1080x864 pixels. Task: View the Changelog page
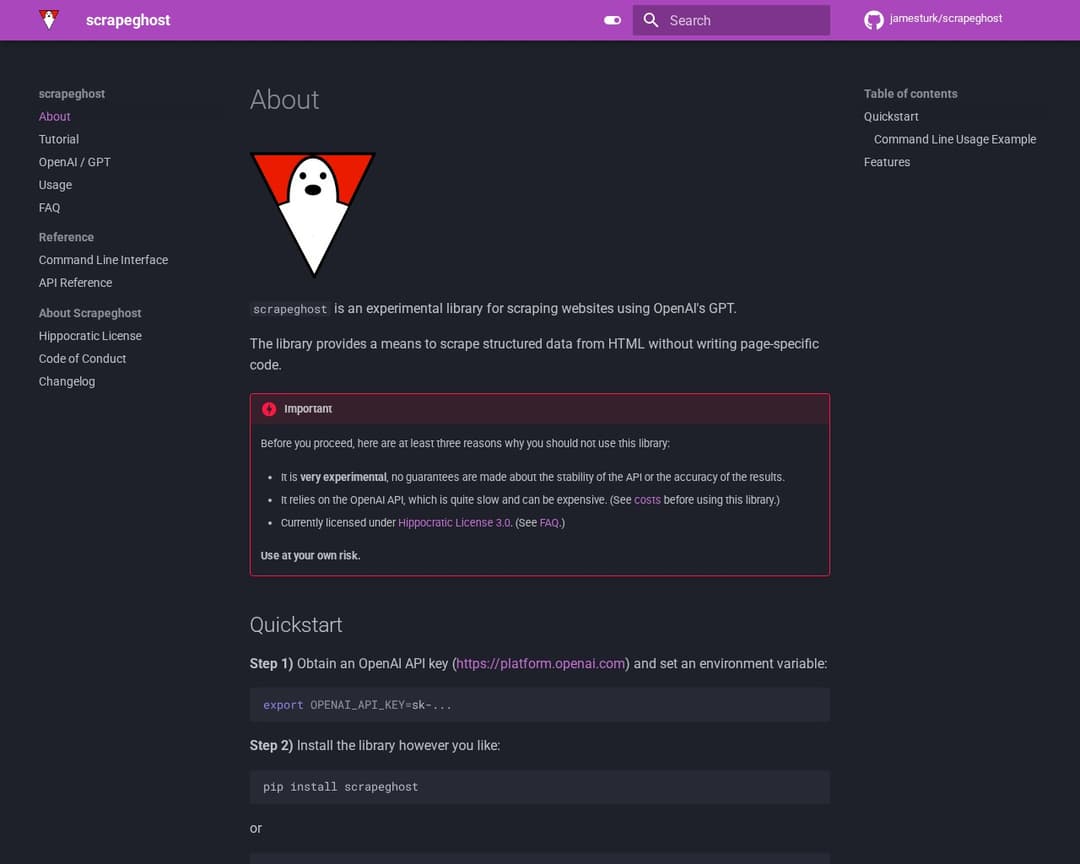pos(67,381)
